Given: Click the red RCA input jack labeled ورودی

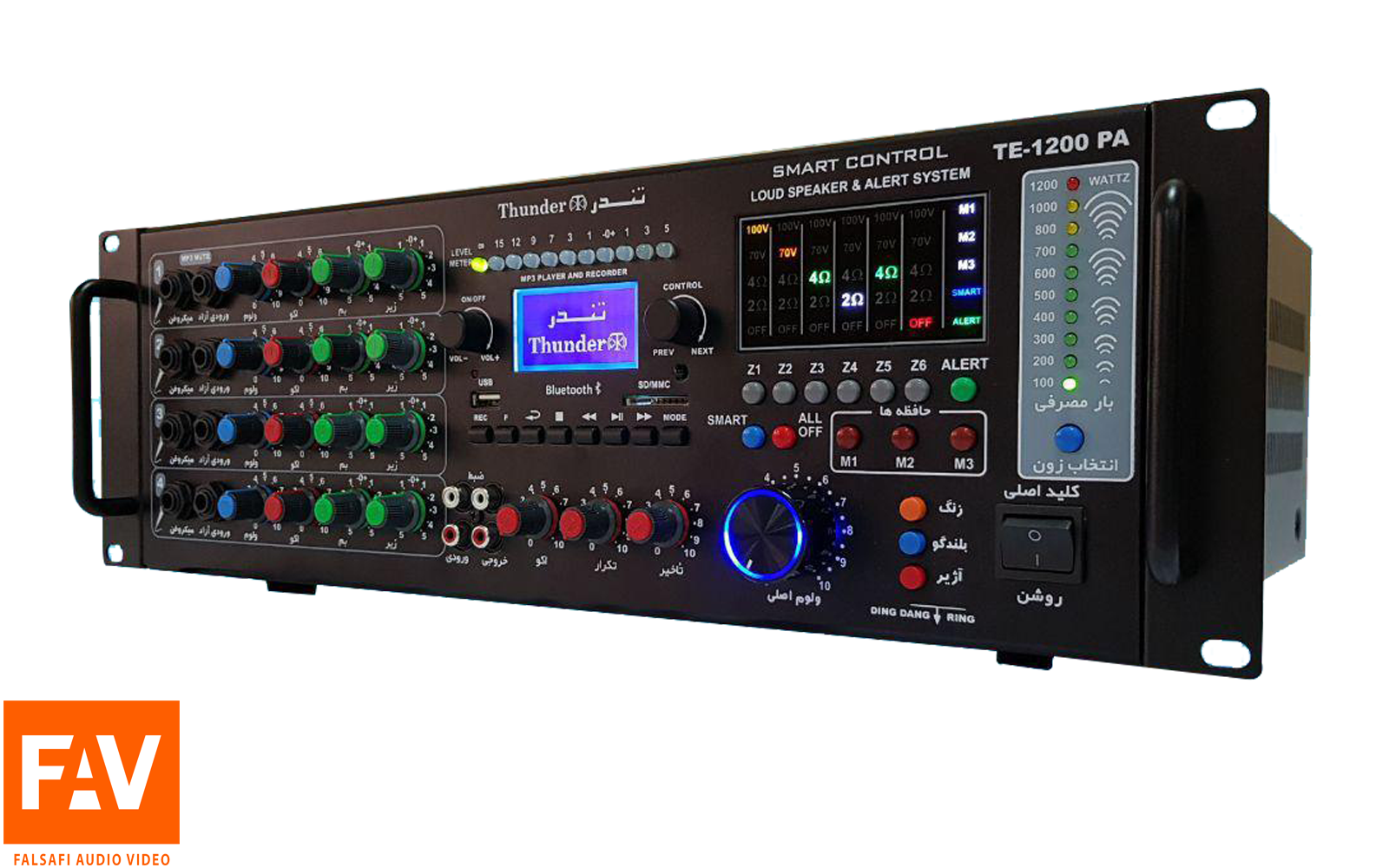Looking at the screenshot, I should [x=451, y=536].
